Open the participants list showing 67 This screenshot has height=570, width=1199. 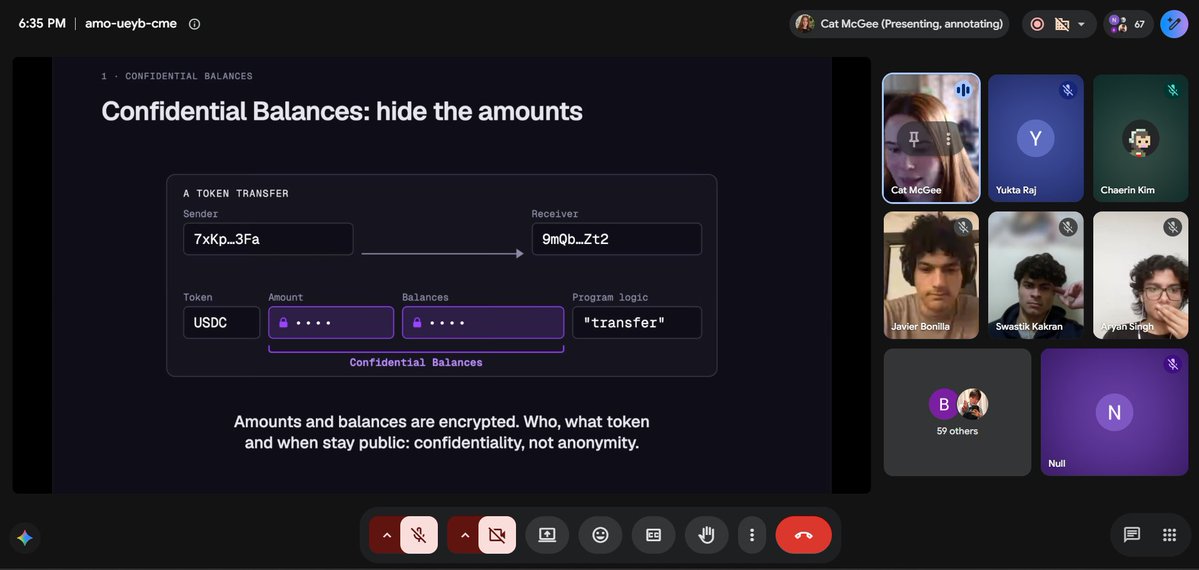click(x=1128, y=24)
